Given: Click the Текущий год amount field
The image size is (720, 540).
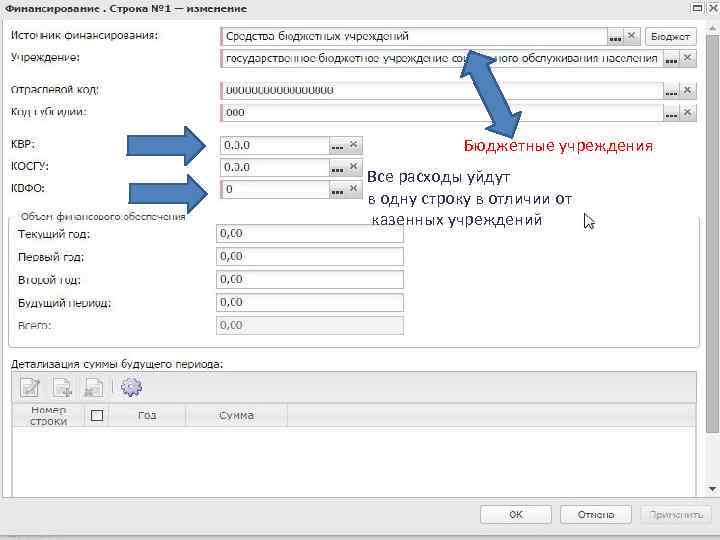Looking at the screenshot, I should point(310,234).
